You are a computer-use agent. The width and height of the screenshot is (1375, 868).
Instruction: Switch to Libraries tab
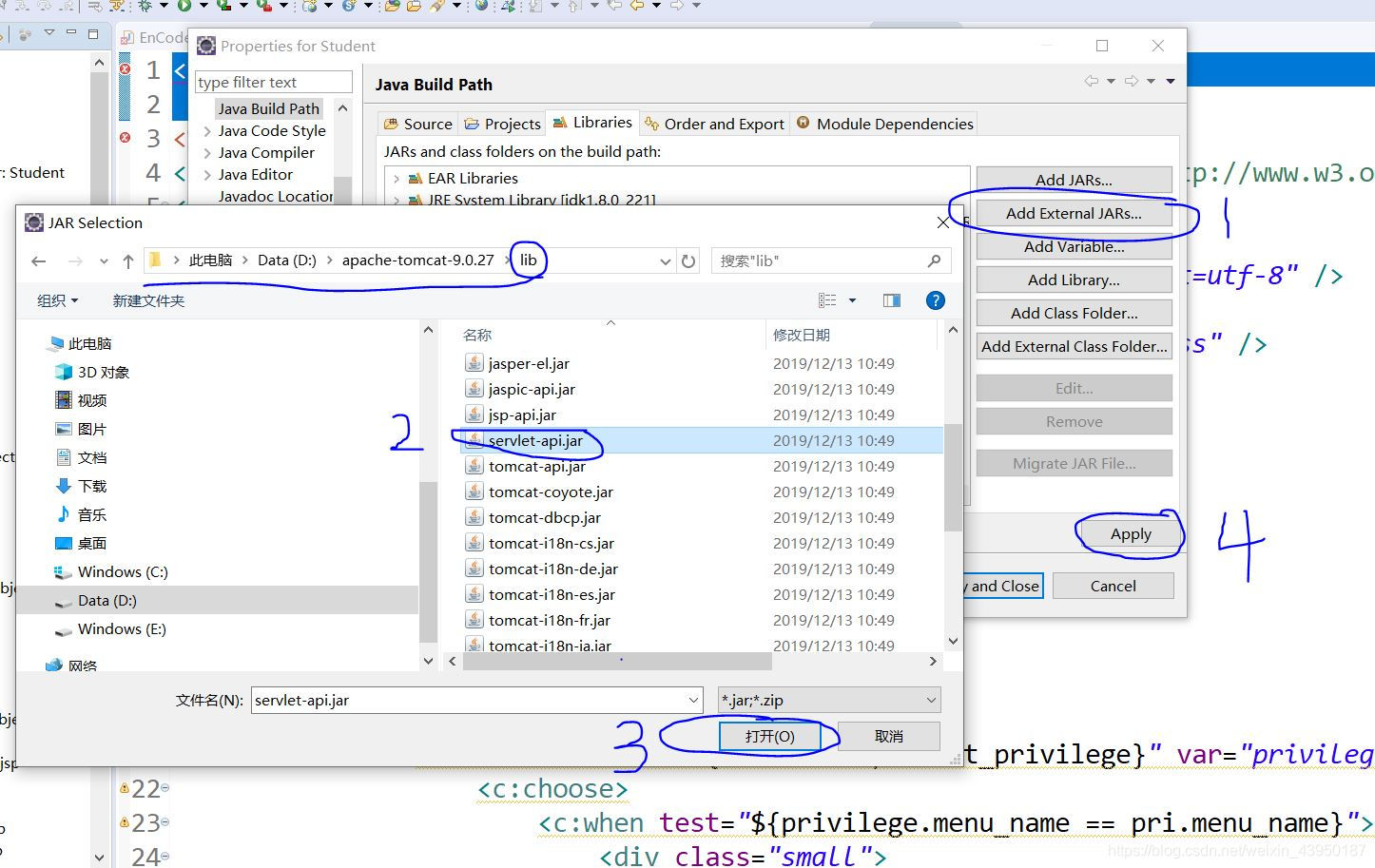click(x=592, y=123)
